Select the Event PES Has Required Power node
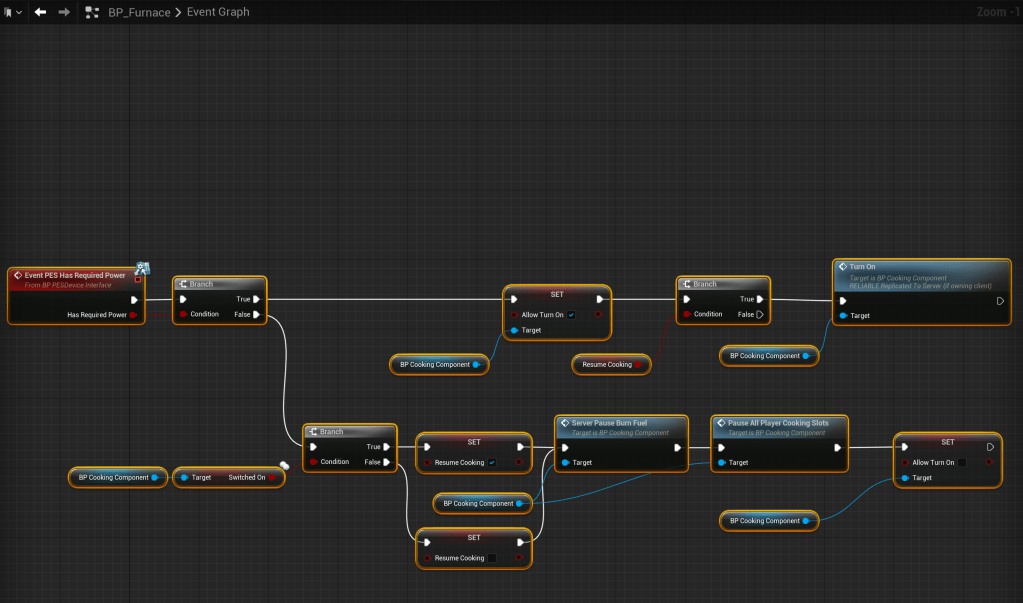The image size is (1023, 603). click(x=75, y=273)
